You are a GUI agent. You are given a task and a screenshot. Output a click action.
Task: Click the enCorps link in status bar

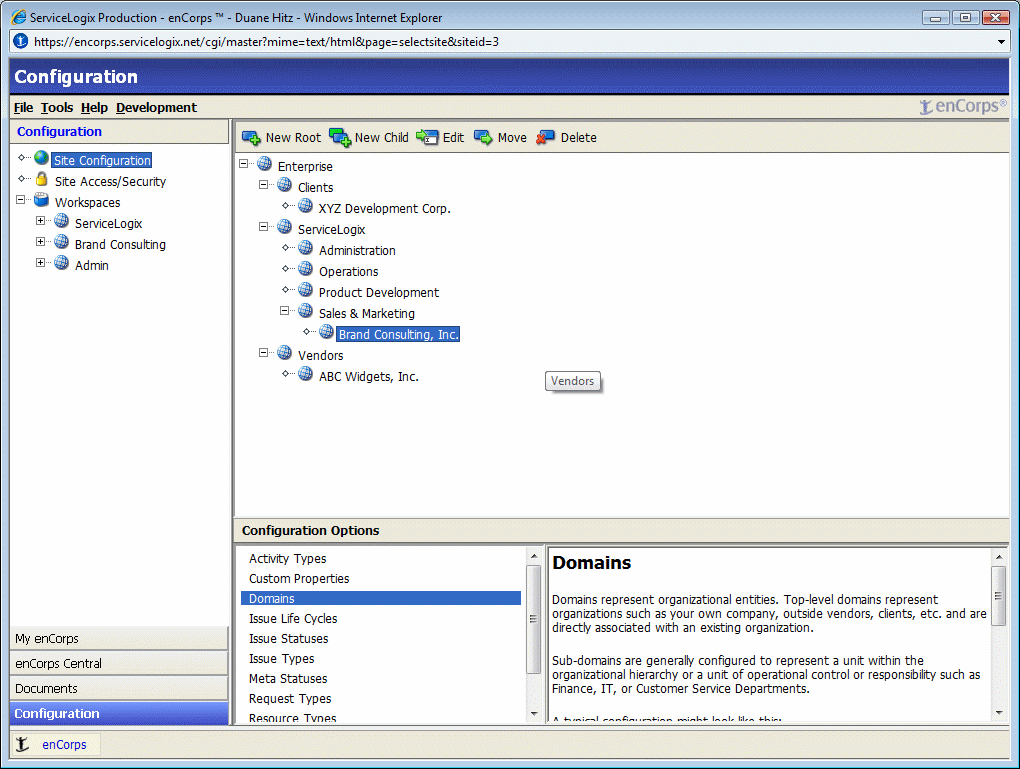coord(64,744)
